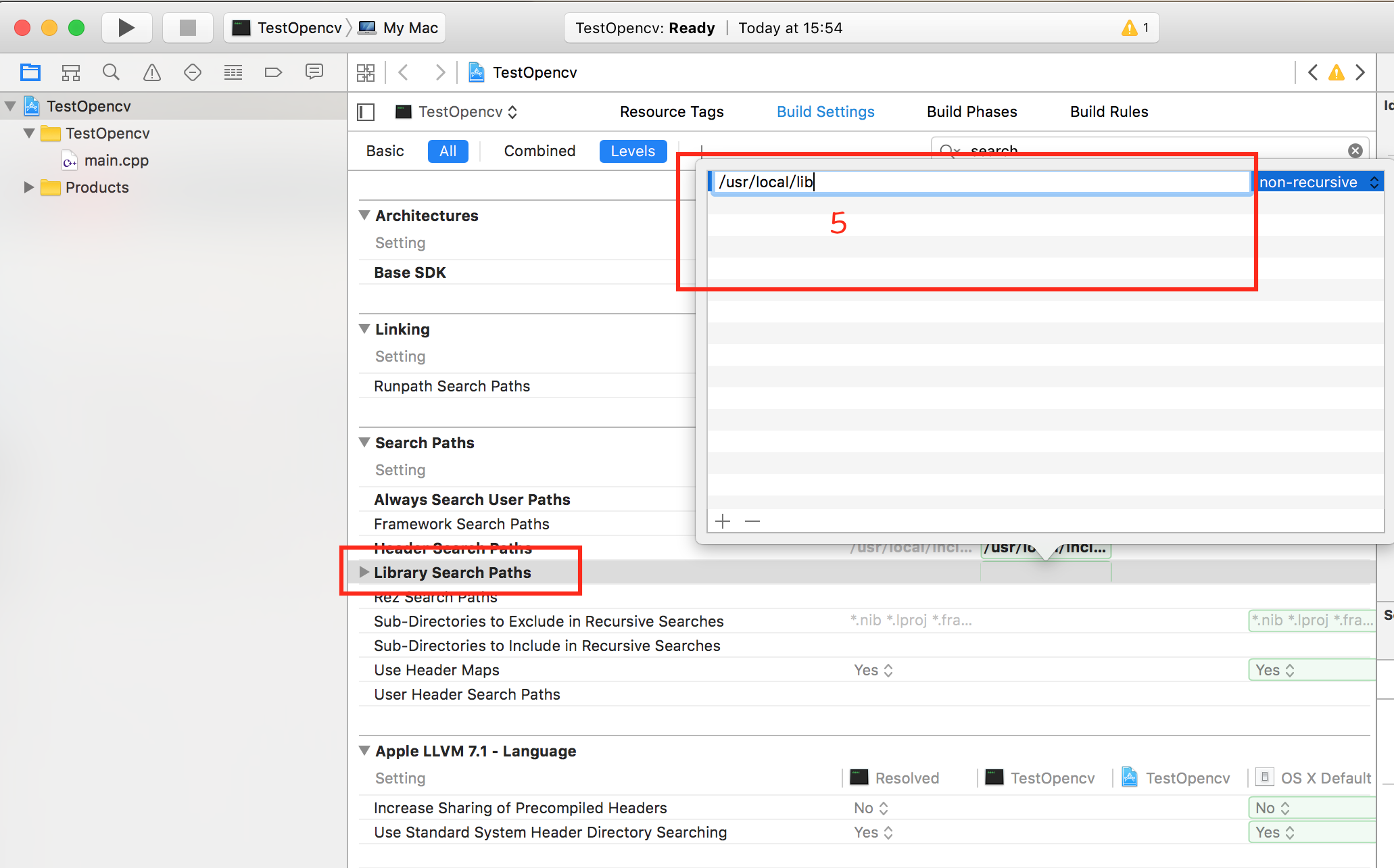
Task: Select the User Header Search Paths setting
Action: (466, 694)
